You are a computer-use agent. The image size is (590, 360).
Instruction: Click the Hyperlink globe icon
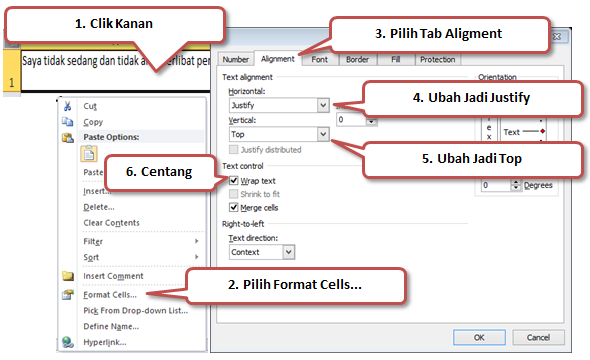68,342
